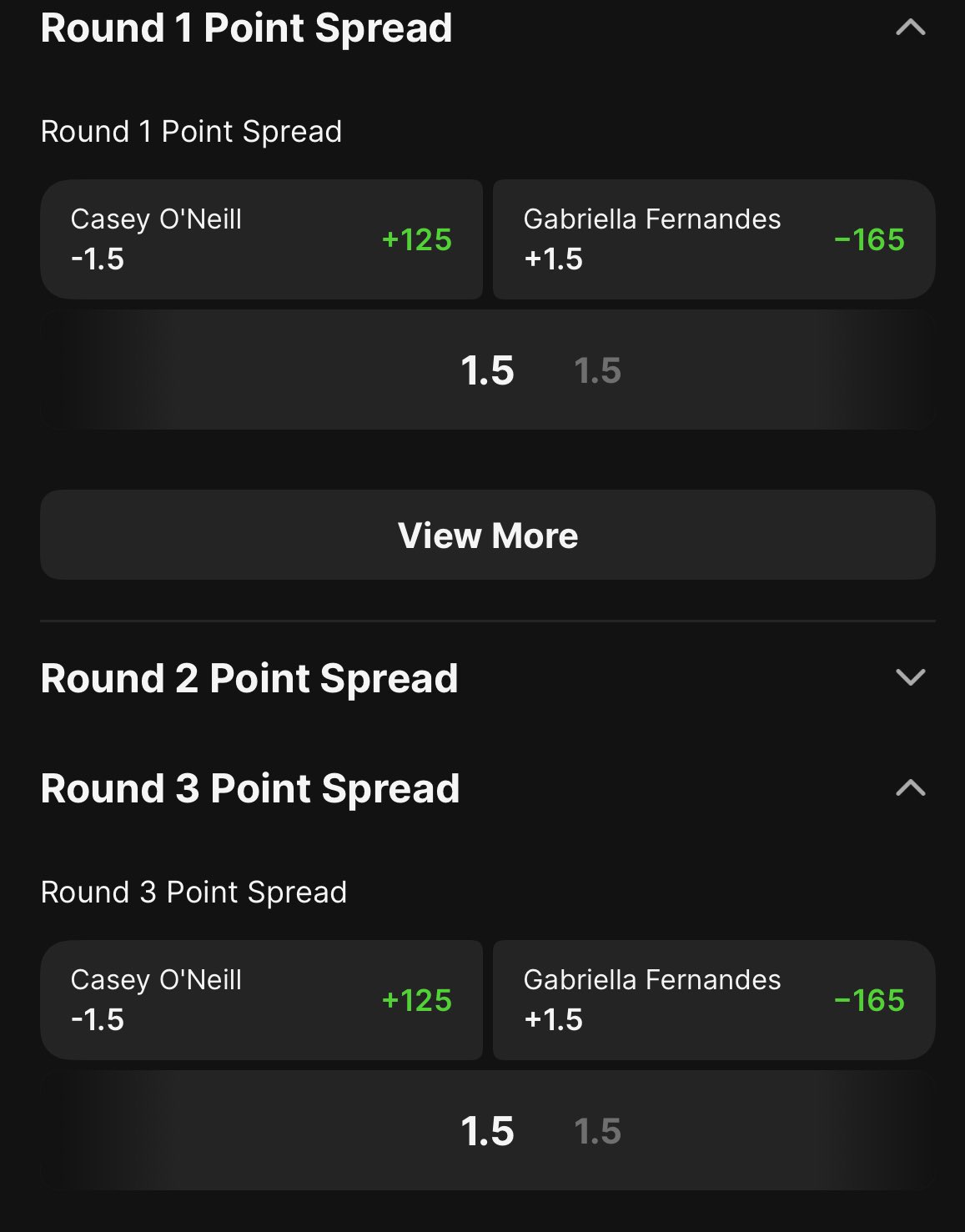Tap the +125 odds in Round 3

point(416,1001)
